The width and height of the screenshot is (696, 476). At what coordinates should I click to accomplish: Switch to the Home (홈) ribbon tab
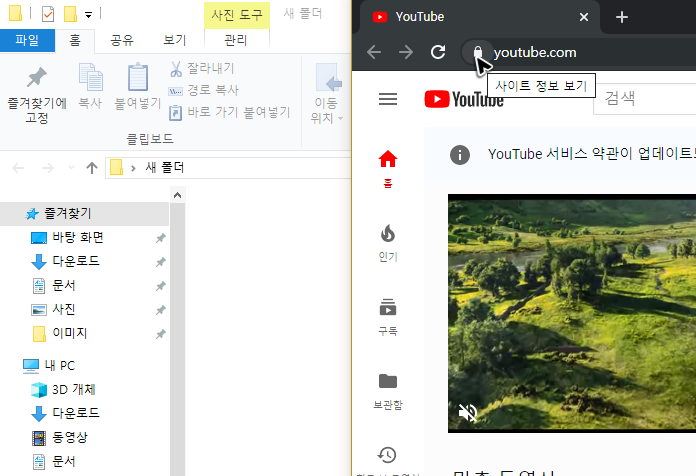pyautogui.click(x=75, y=40)
